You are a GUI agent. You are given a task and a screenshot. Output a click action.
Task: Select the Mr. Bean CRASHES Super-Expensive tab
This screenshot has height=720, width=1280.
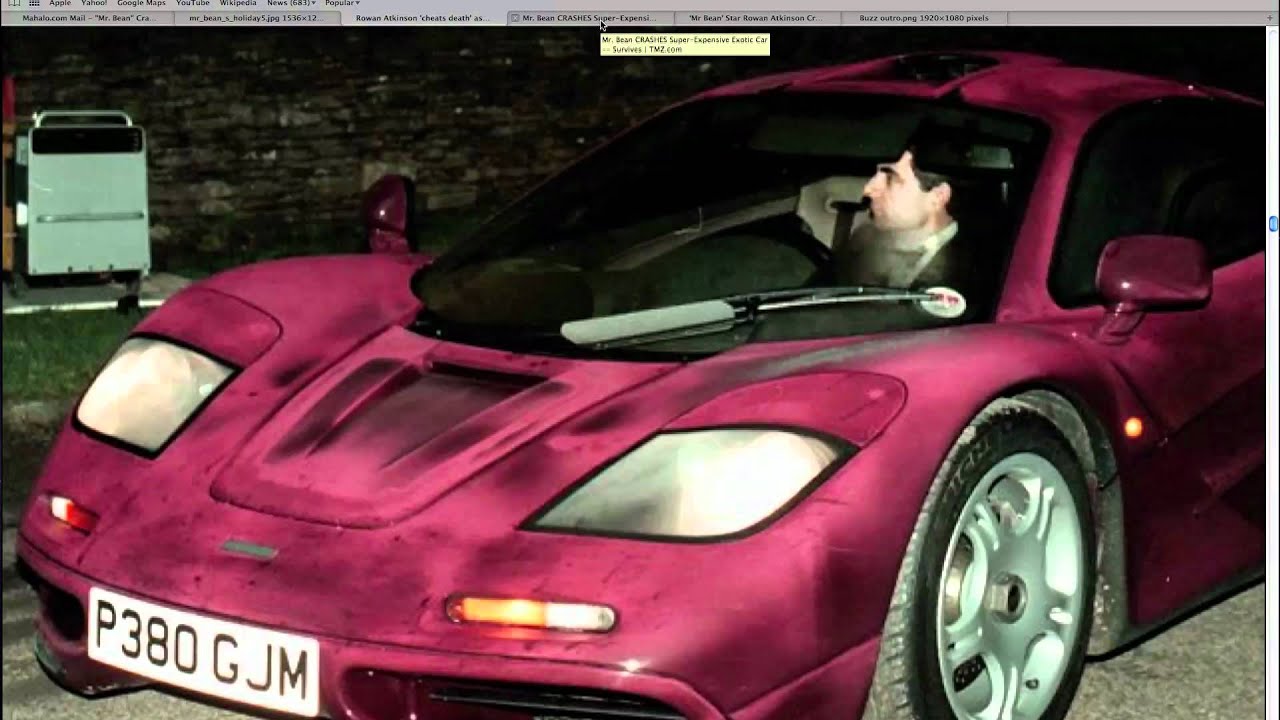tap(590, 18)
